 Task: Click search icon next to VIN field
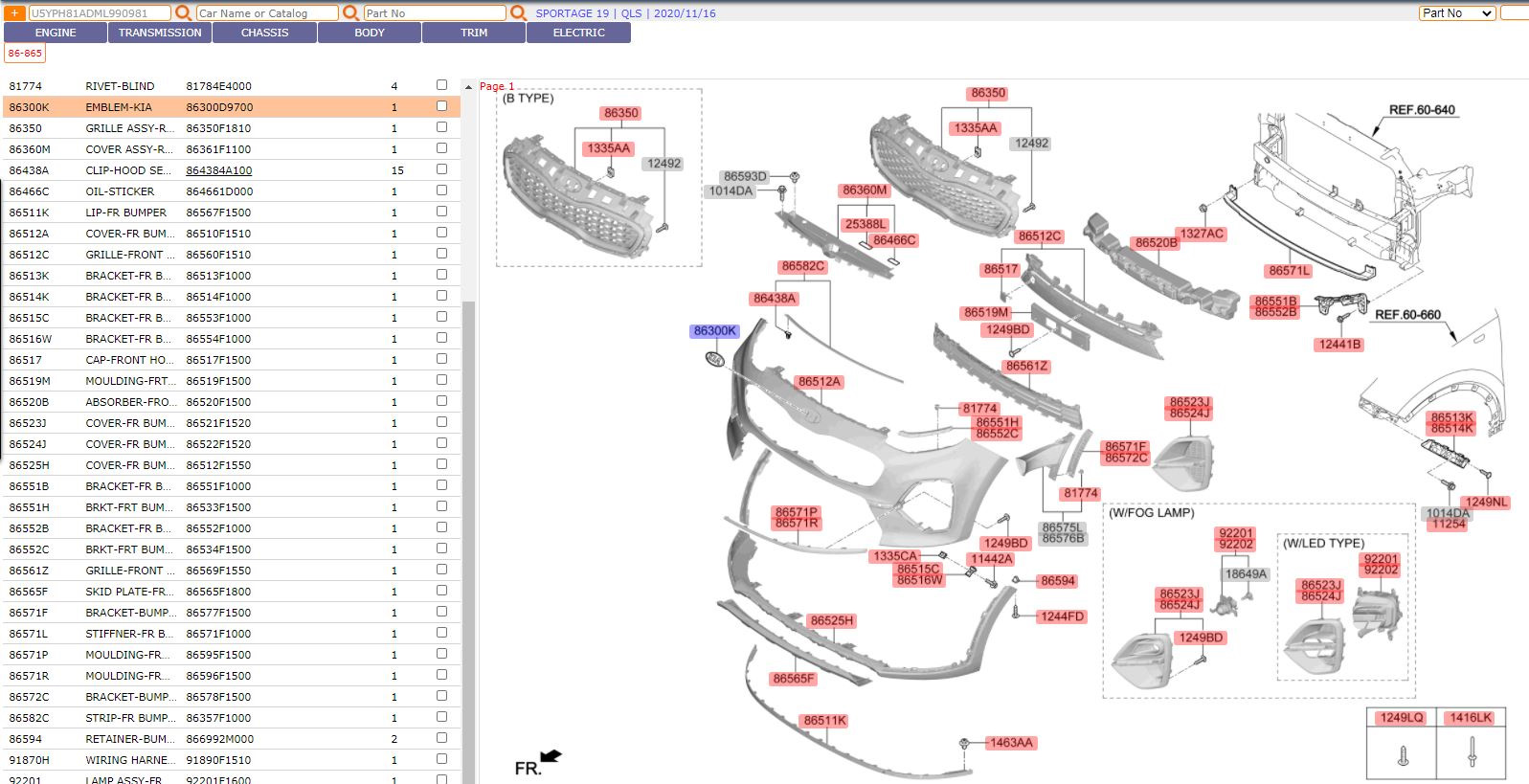coord(183,13)
